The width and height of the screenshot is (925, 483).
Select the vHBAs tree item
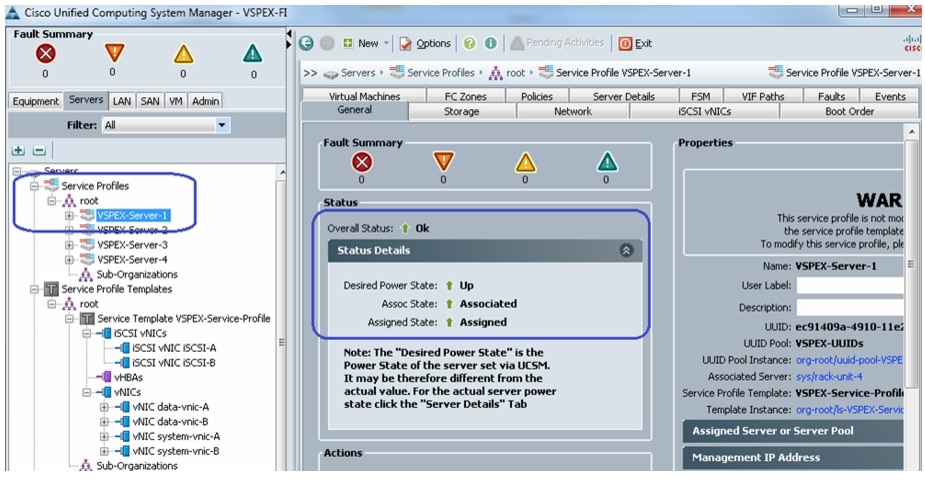tap(128, 377)
